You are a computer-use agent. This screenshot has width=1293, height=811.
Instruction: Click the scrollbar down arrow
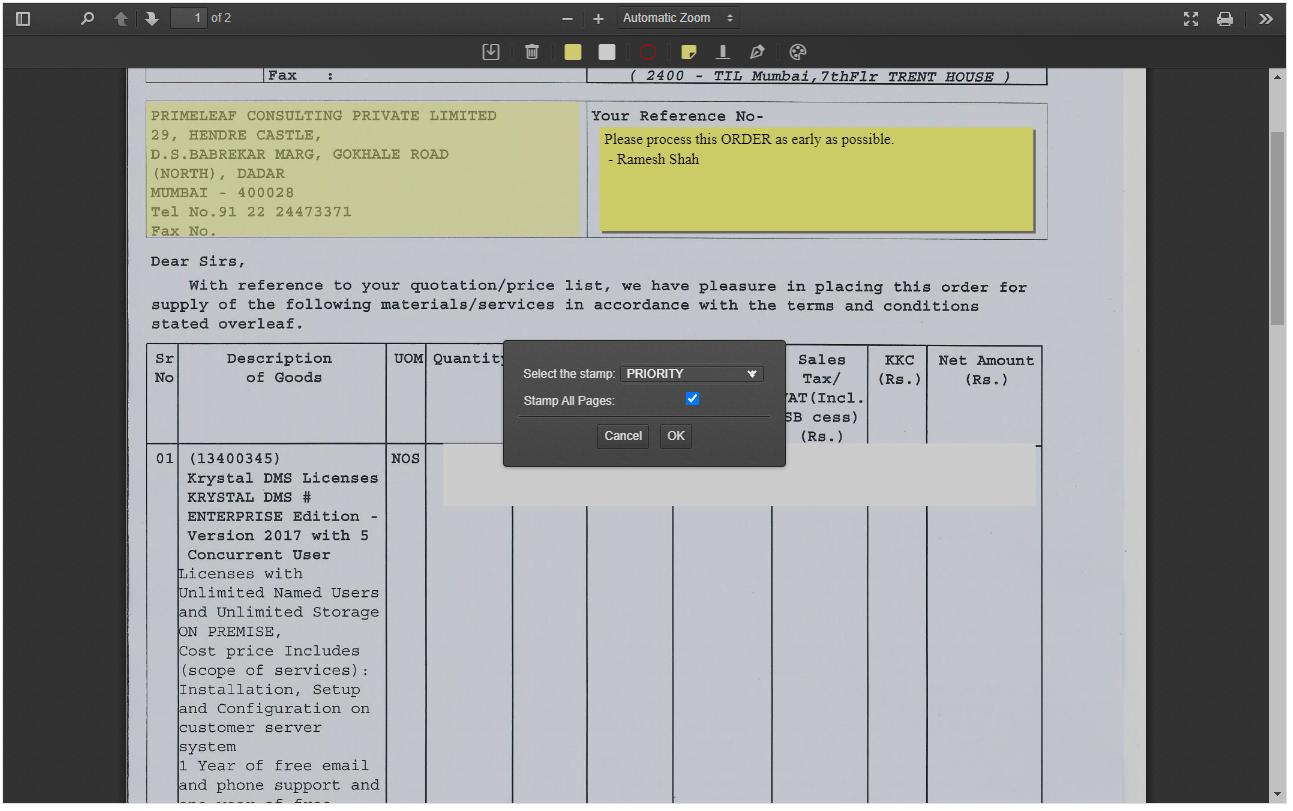[x=1277, y=795]
